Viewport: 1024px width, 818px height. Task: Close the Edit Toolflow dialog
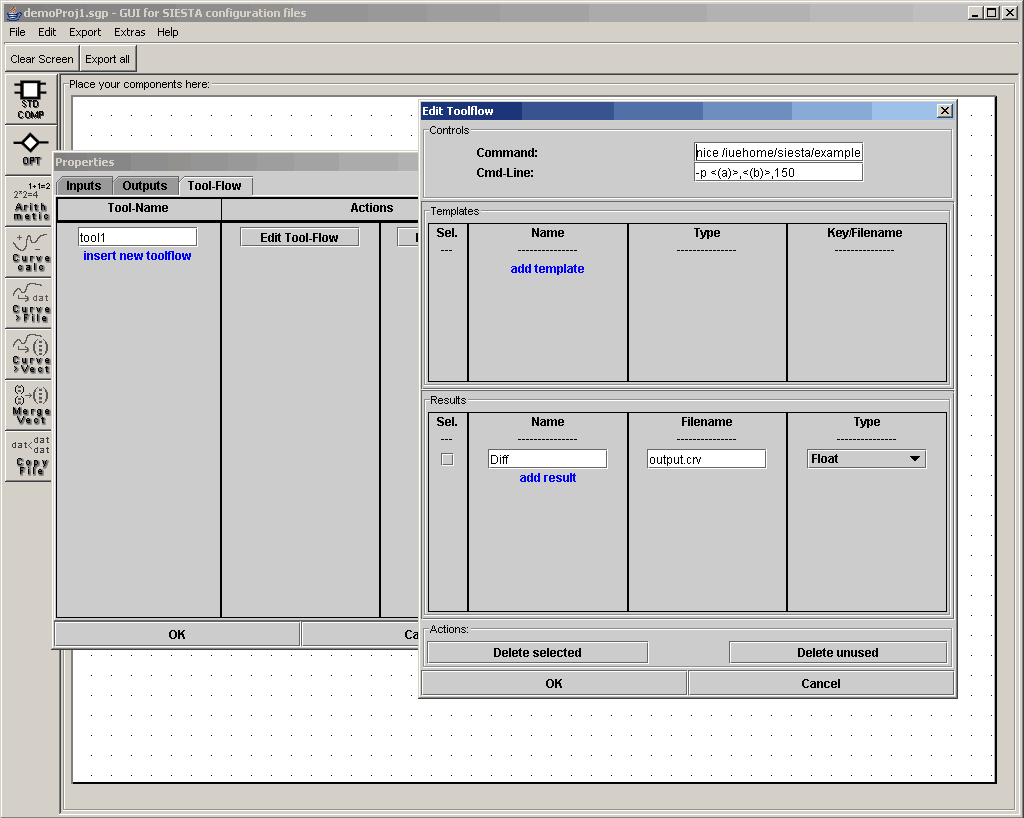coord(944,111)
